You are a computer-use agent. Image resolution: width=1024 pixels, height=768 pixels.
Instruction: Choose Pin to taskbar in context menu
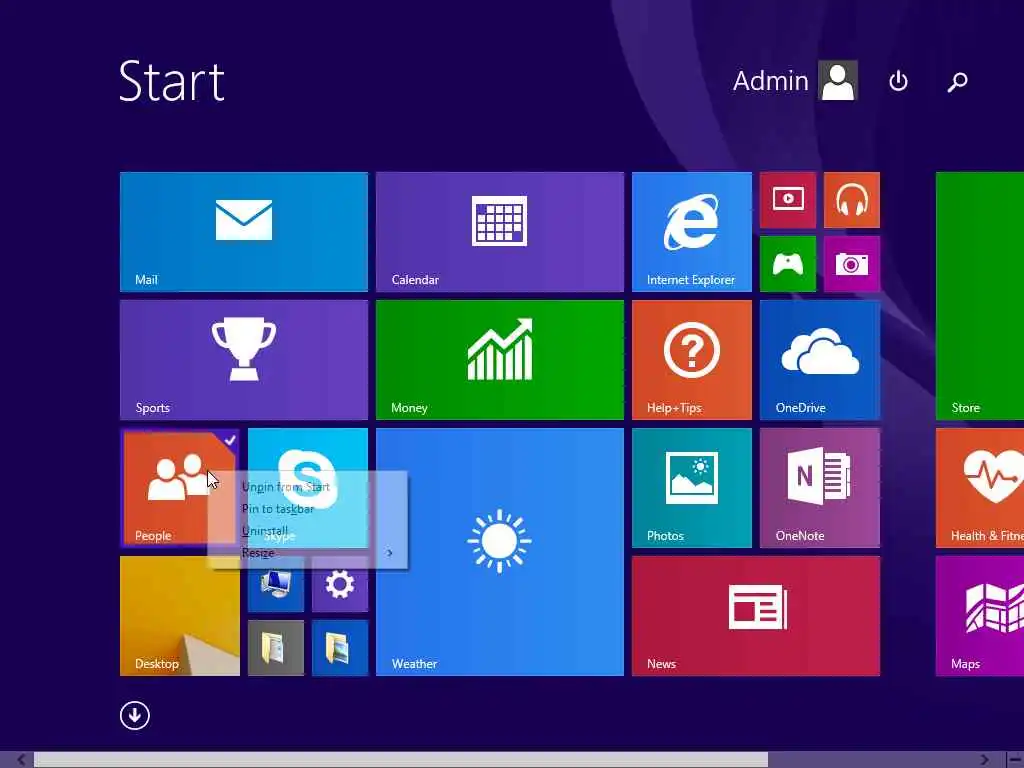coord(308,509)
